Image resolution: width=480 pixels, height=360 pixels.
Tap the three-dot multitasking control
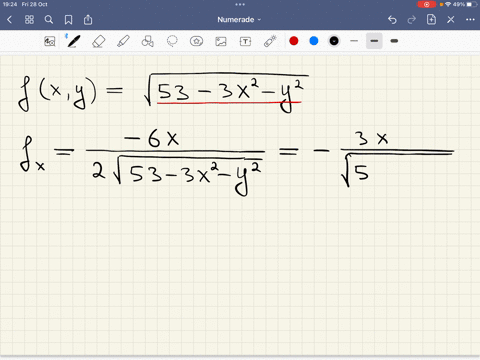(240, 4)
